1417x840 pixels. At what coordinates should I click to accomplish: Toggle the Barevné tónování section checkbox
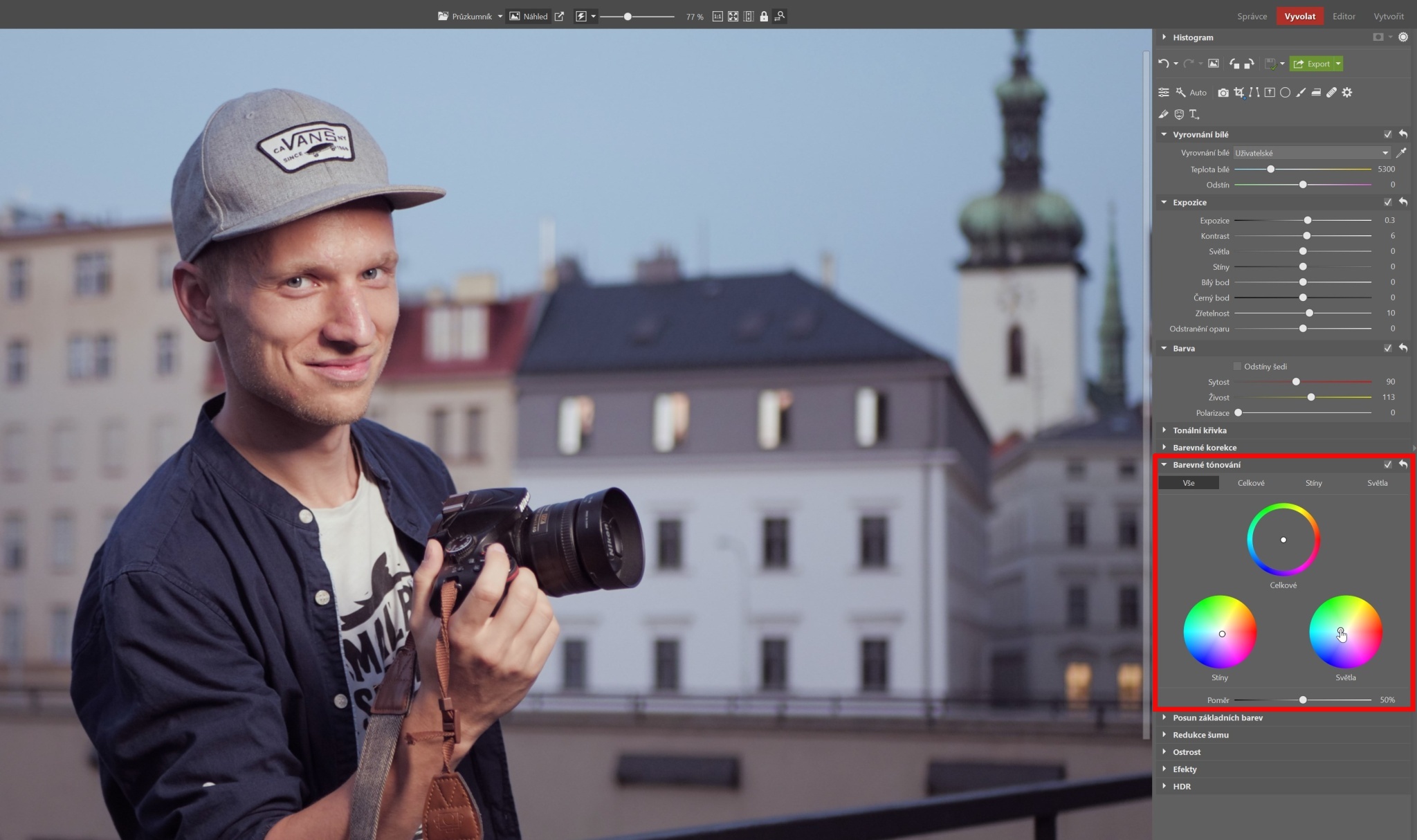click(x=1387, y=464)
